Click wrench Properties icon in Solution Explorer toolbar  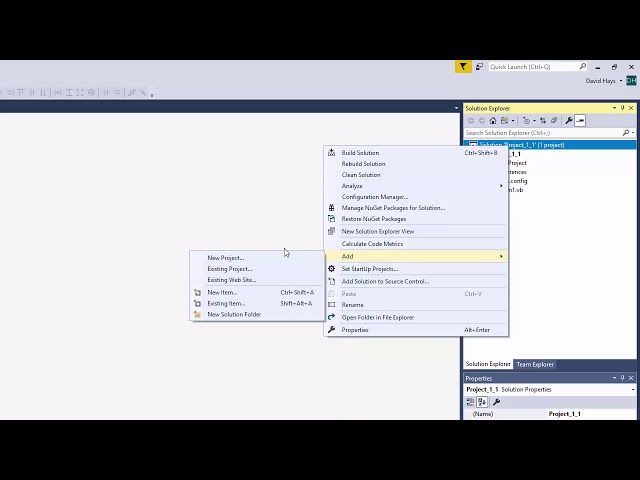[569, 120]
